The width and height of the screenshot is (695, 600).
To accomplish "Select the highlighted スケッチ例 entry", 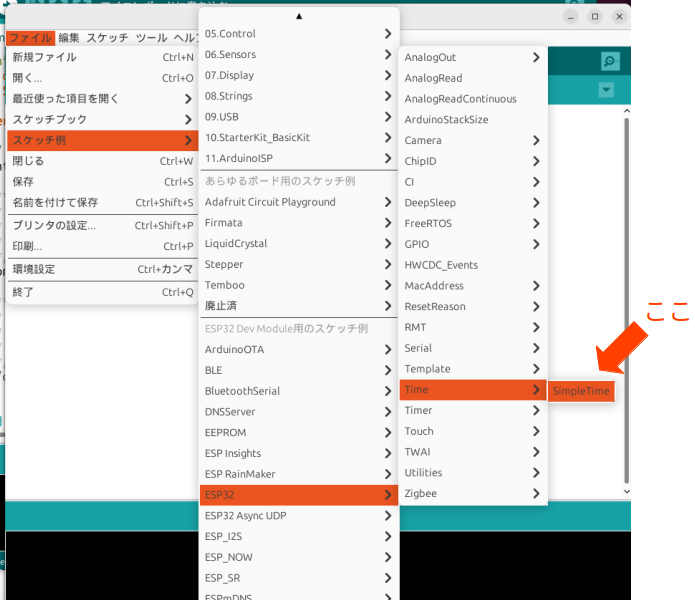I will point(102,140).
